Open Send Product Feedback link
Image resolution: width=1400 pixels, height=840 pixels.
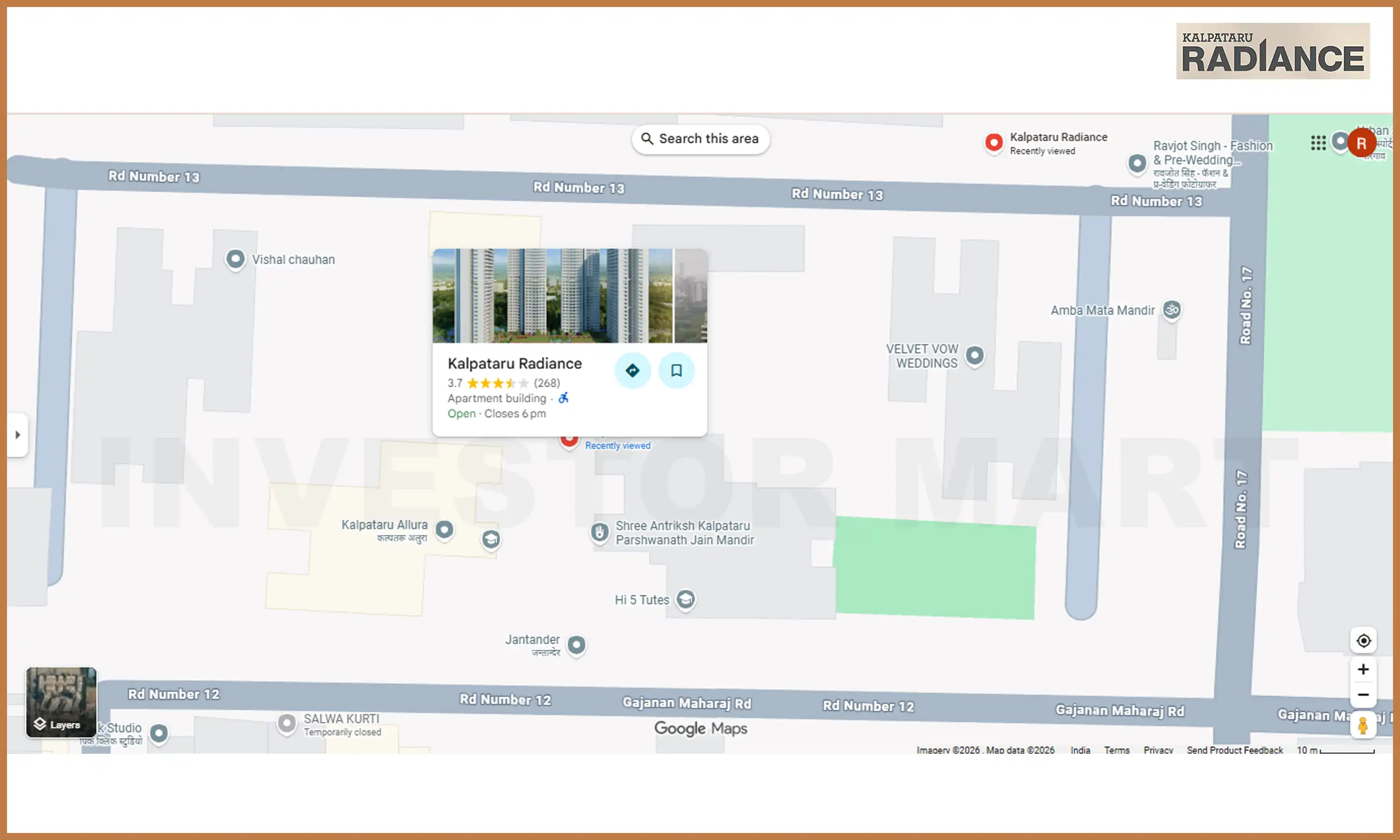[1235, 750]
